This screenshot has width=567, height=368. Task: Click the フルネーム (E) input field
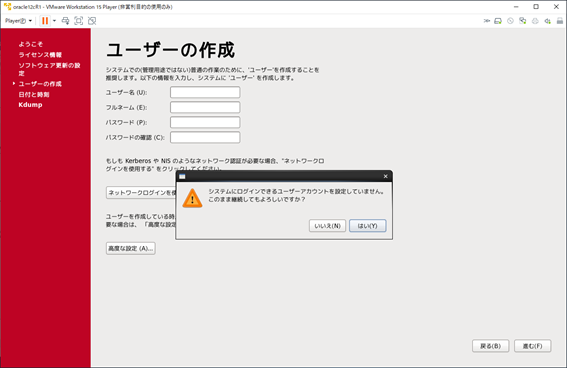click(205, 107)
